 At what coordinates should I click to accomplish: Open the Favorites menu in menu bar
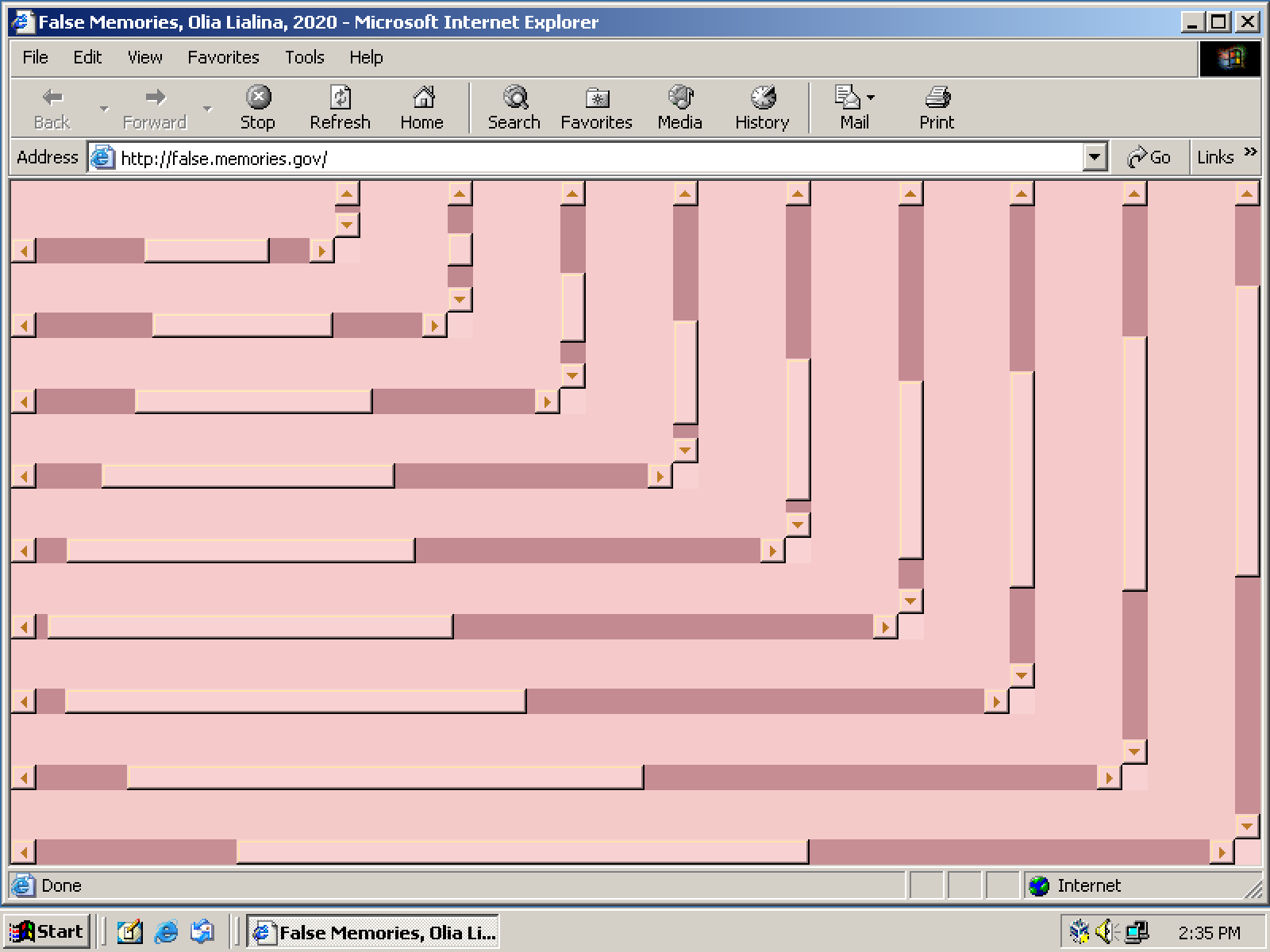pyautogui.click(x=223, y=57)
